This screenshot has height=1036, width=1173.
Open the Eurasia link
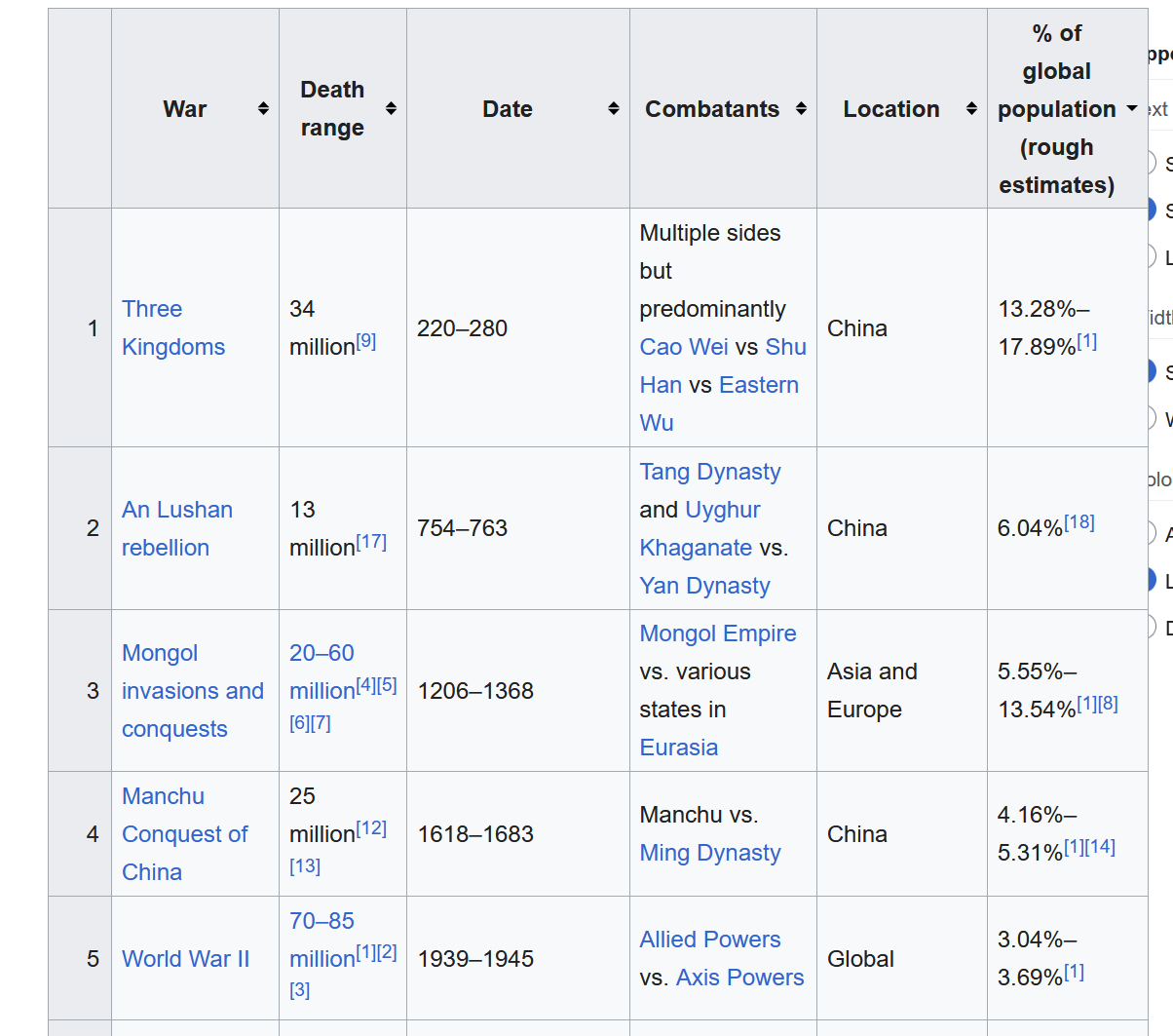click(x=679, y=748)
